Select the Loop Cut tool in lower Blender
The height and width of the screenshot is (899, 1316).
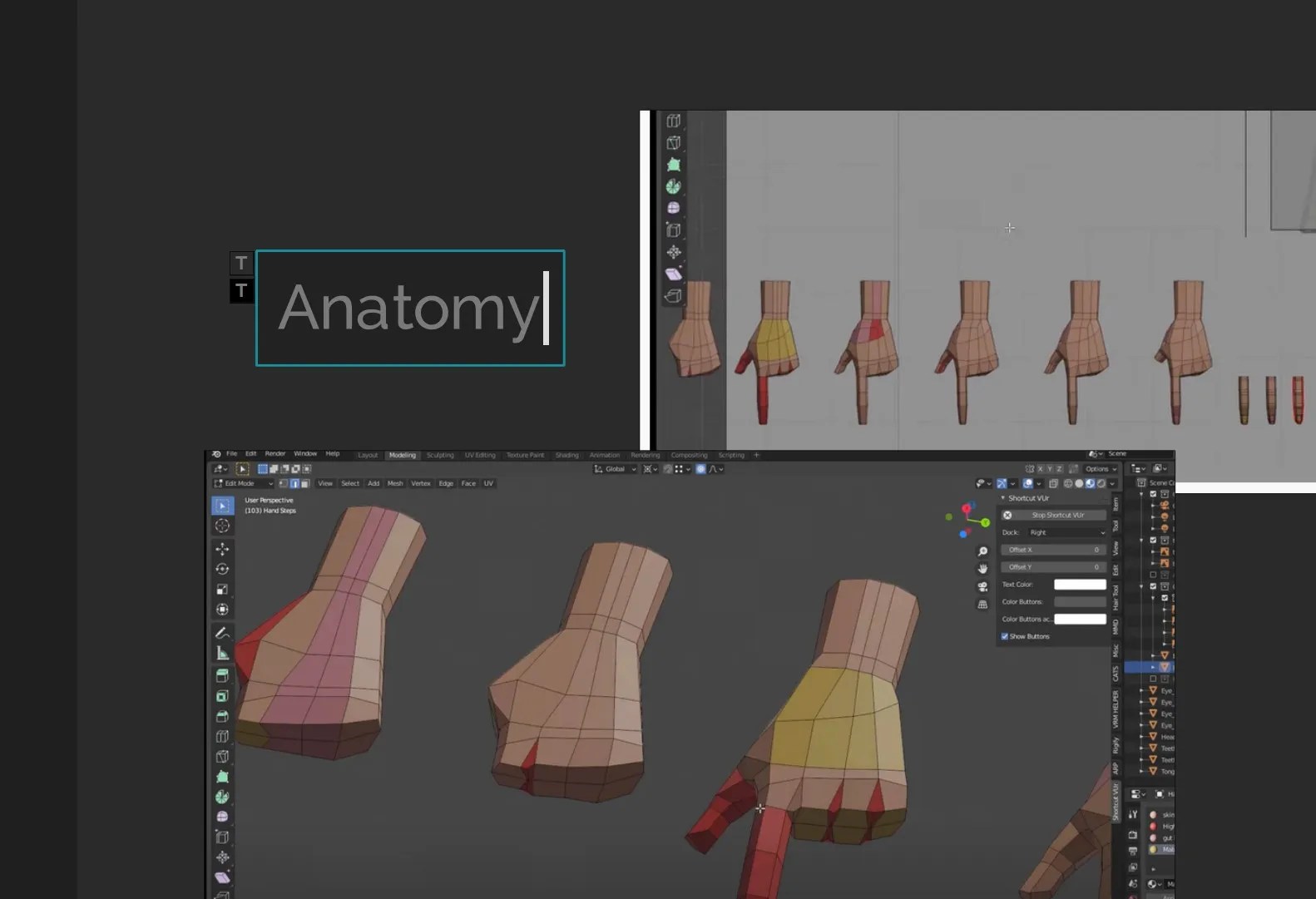click(x=222, y=736)
